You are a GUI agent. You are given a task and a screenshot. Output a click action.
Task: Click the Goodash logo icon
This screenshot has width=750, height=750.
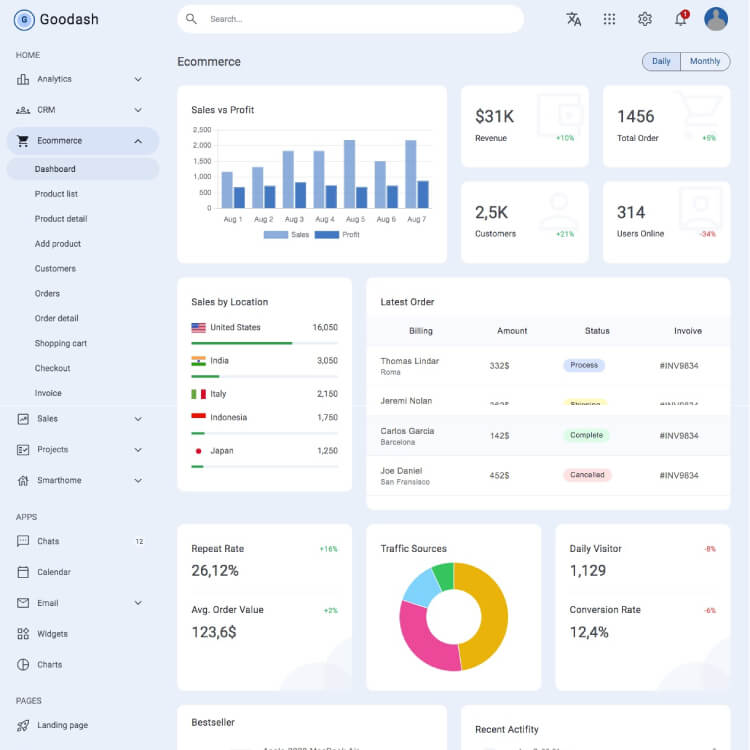click(x=24, y=19)
